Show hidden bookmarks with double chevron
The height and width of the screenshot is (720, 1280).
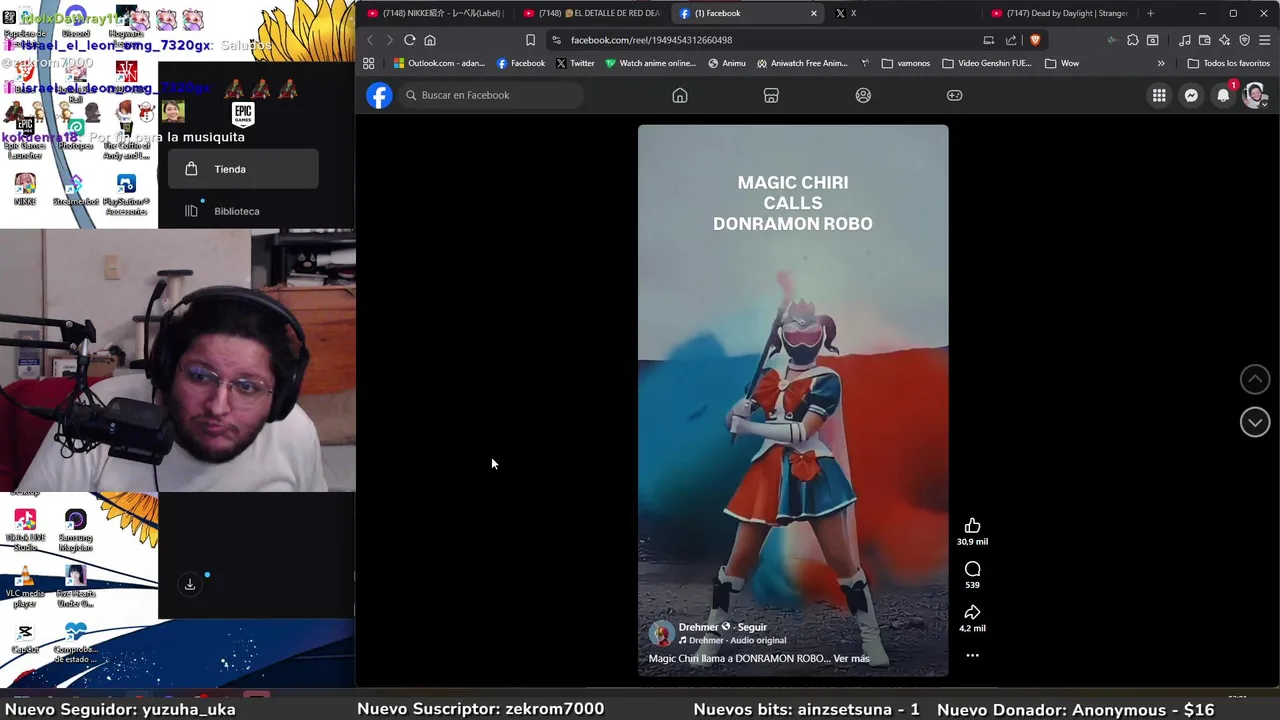1161,63
